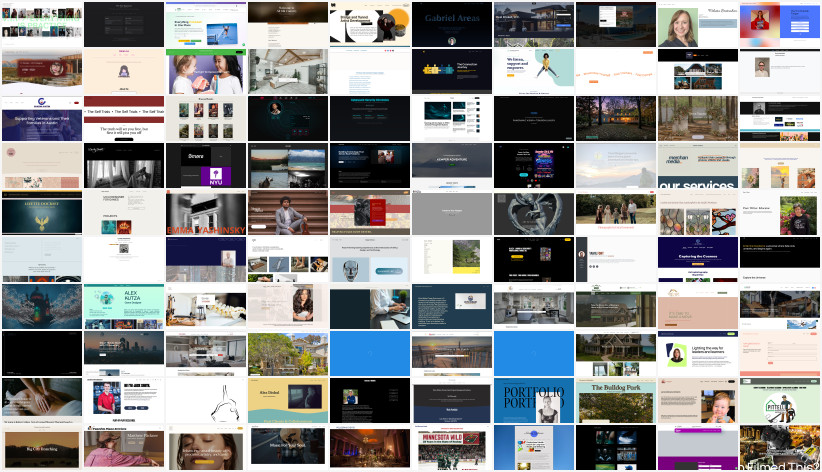Open the "Everything is Practice" portrait collage thumbnail
Viewport: 822px width, 472px height.
42,24
